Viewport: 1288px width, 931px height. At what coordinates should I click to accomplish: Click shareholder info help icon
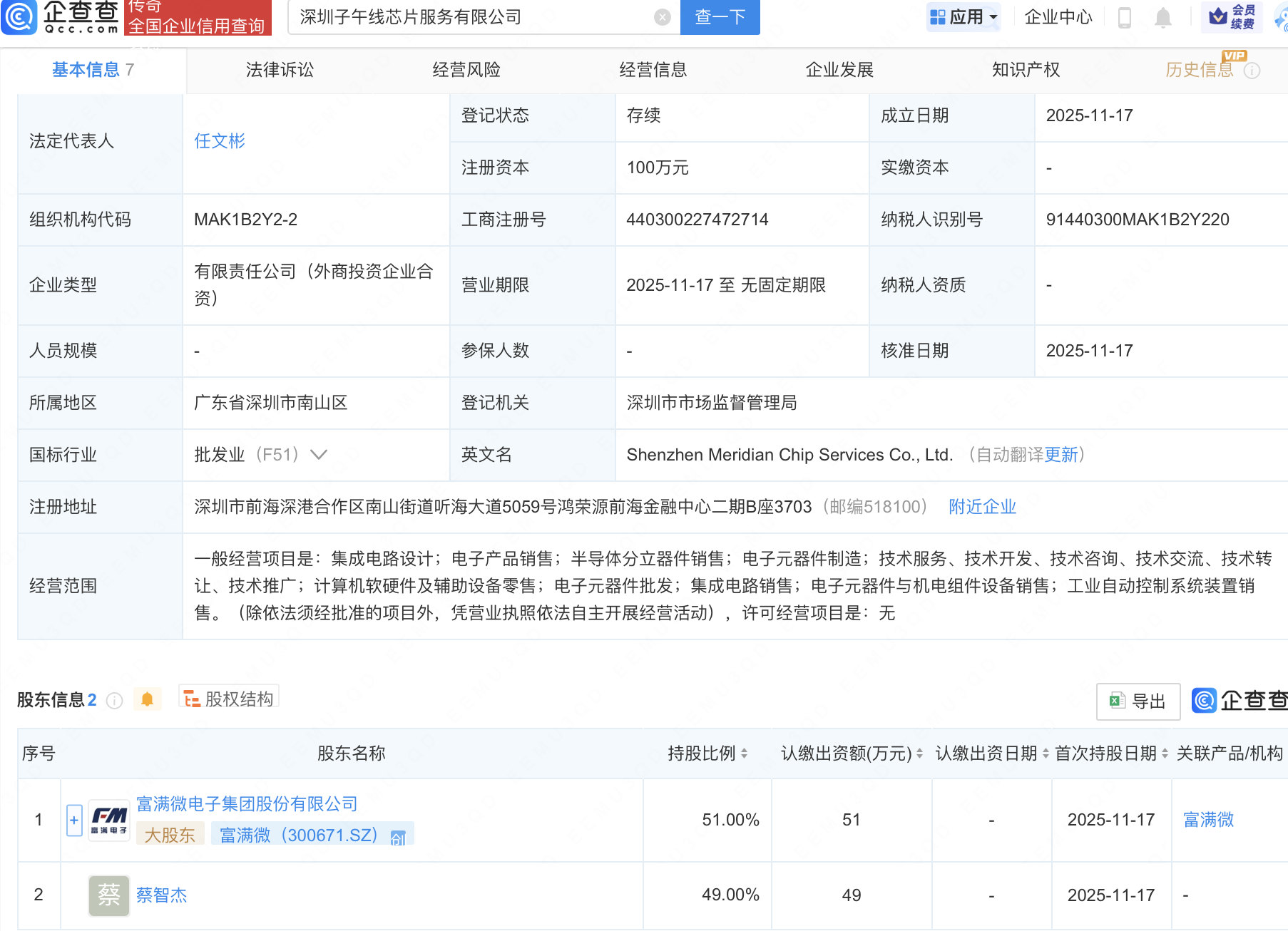[x=114, y=701]
